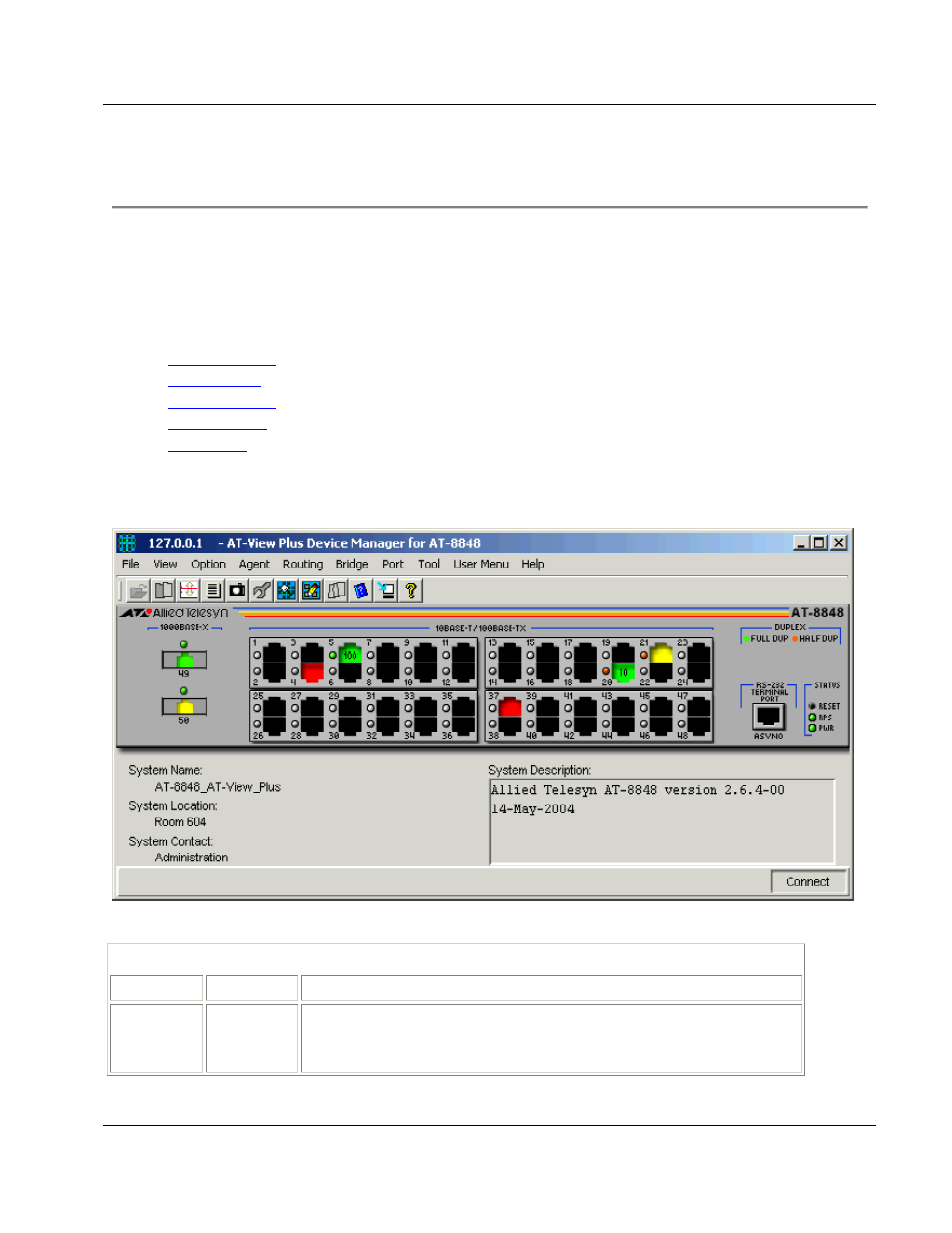Click the camera snapshot toolbar icon
The width and height of the screenshot is (952, 1233).
point(238,590)
